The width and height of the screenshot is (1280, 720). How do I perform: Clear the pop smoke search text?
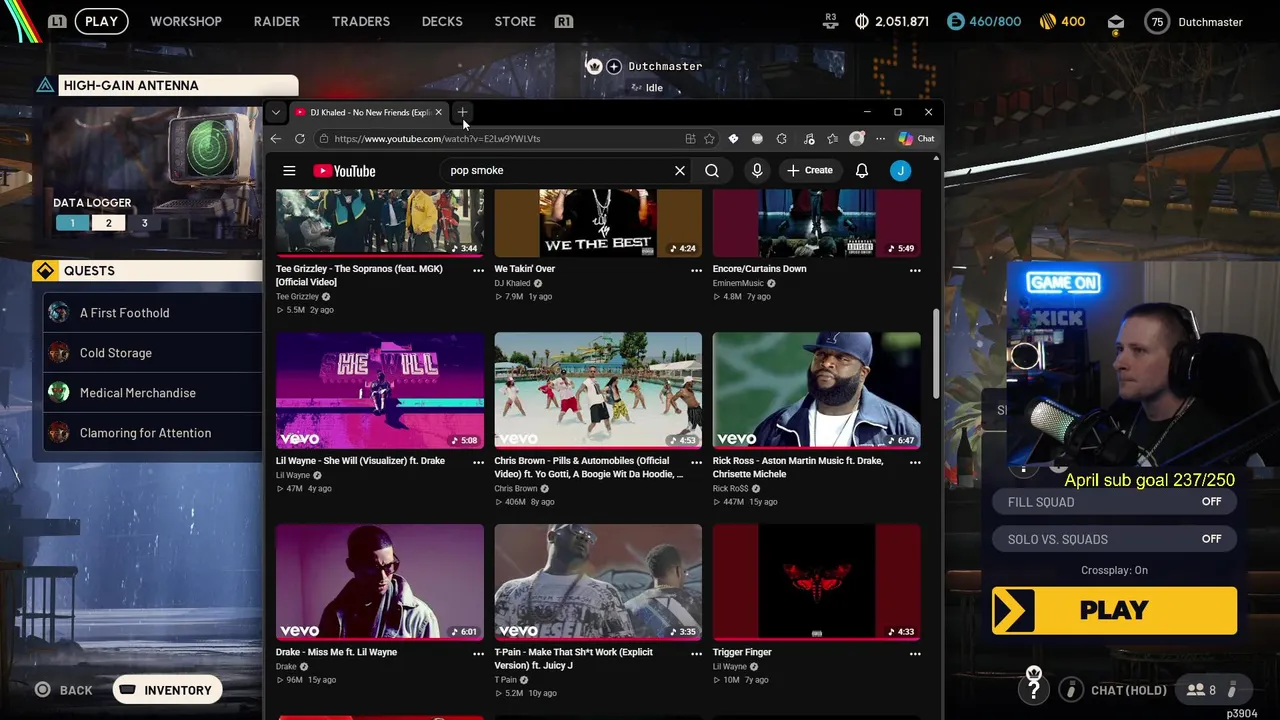[x=680, y=171]
